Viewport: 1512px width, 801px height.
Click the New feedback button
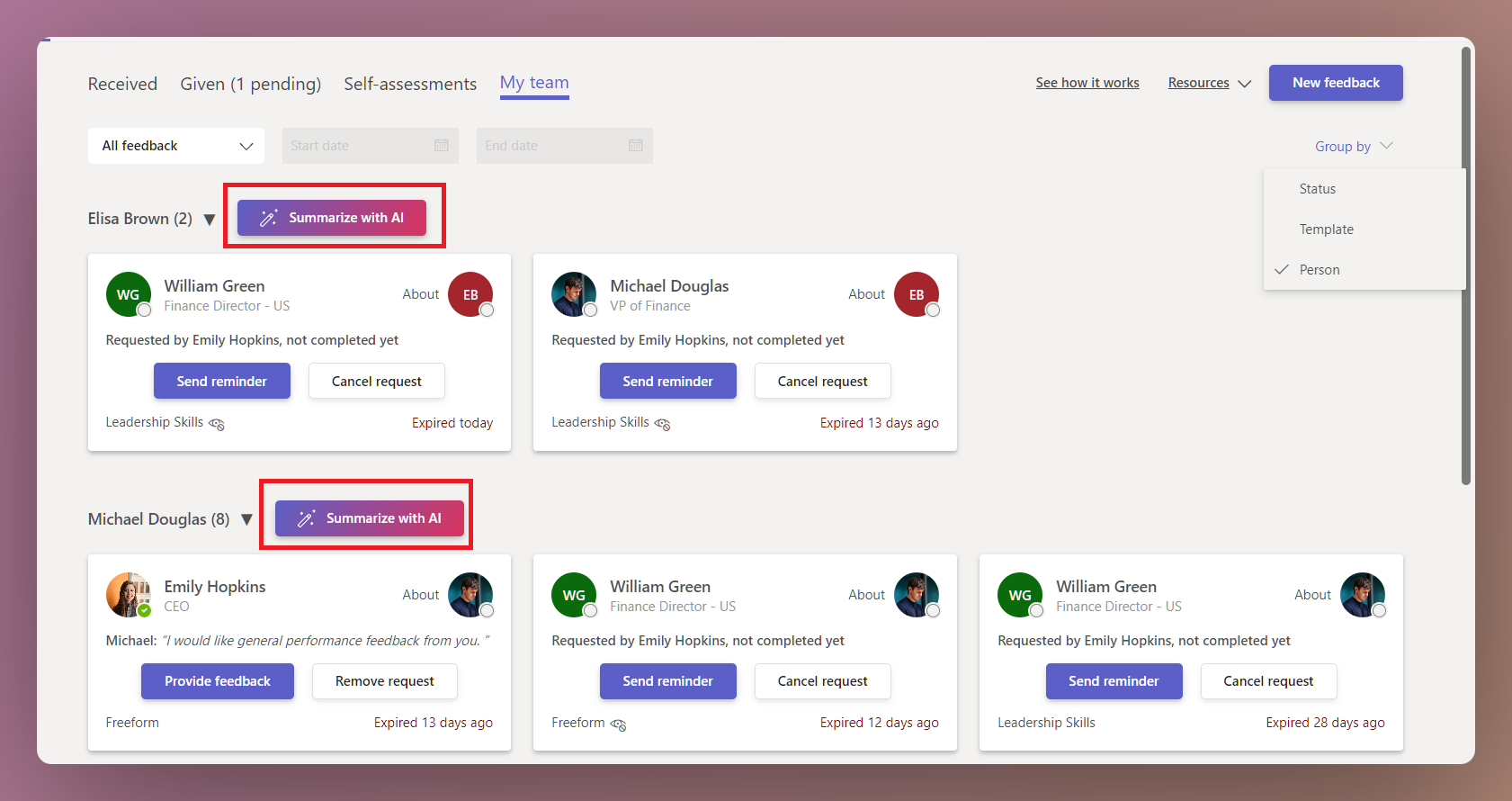coord(1335,83)
